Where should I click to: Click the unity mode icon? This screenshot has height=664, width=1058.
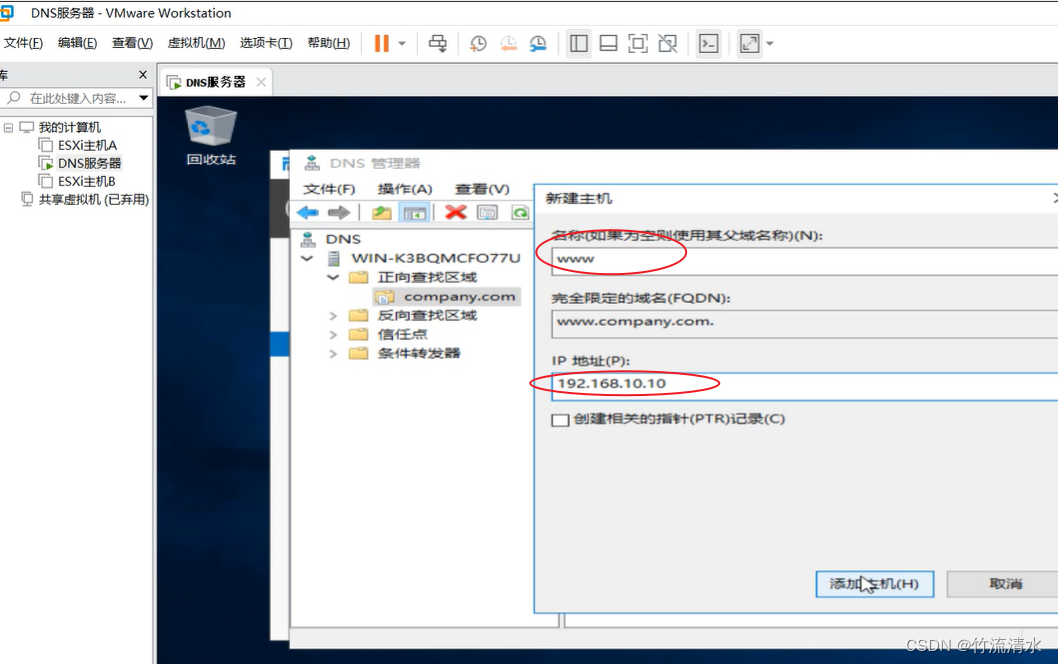click(667, 44)
